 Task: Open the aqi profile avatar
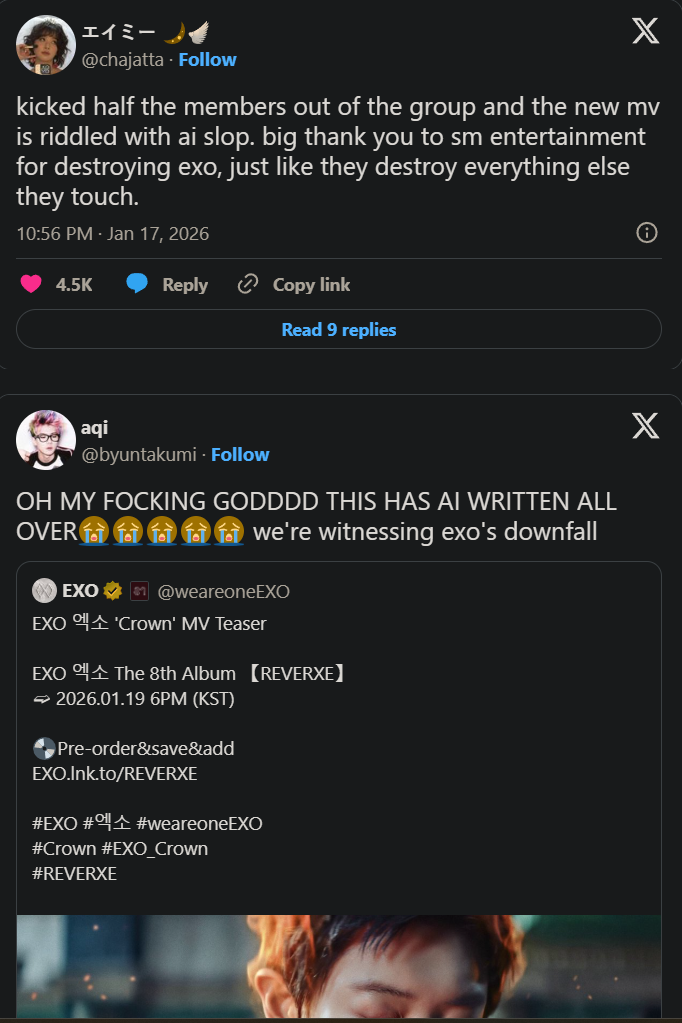[46, 440]
